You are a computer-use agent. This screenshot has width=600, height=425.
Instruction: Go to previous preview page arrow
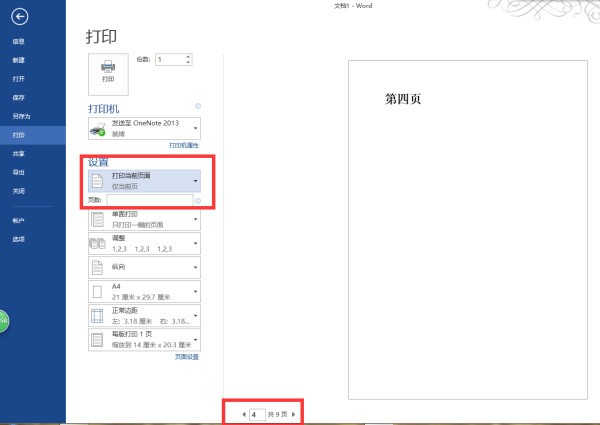point(244,414)
